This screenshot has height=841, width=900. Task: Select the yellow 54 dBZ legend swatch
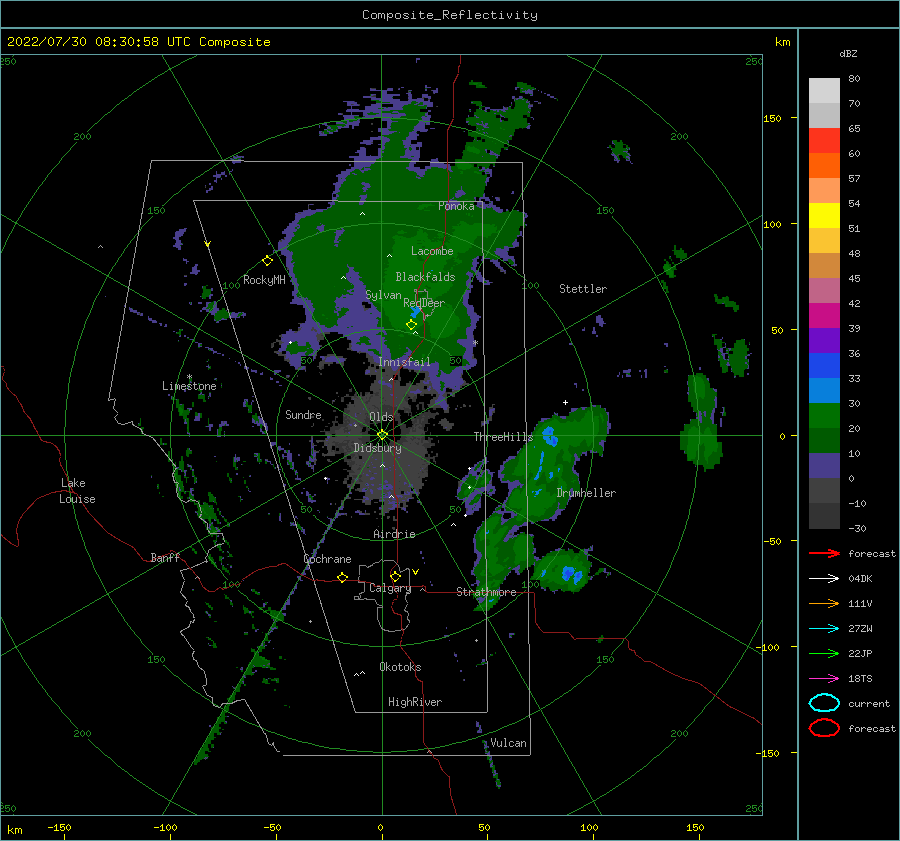coord(824,215)
